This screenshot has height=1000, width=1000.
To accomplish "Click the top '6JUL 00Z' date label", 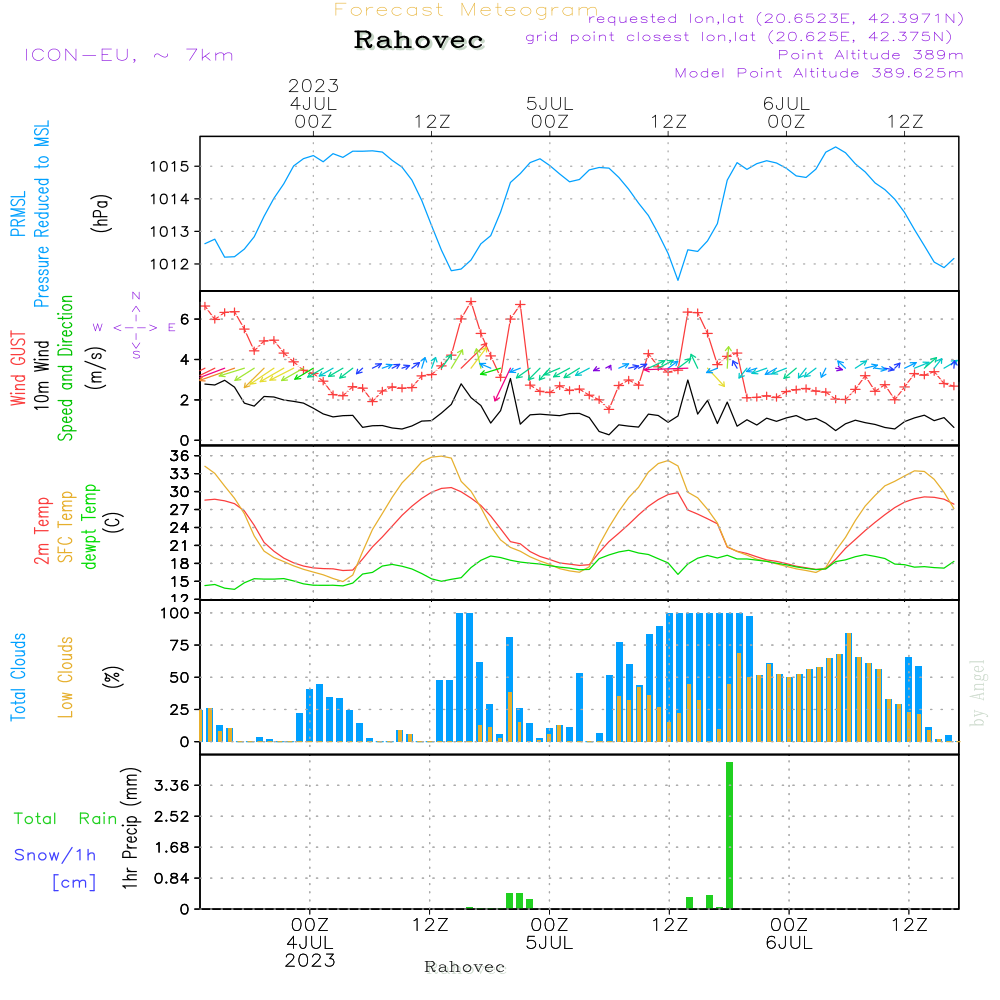I will click(x=786, y=112).
